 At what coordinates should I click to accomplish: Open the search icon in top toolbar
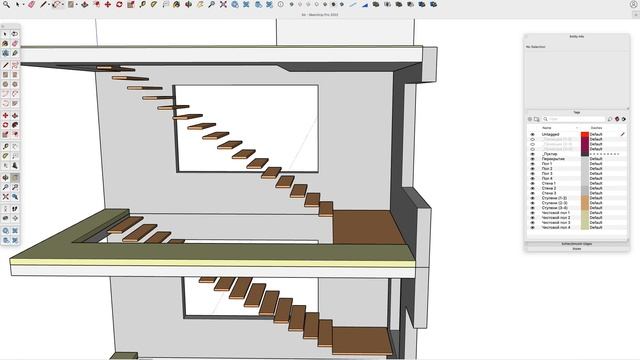click(7, 4)
